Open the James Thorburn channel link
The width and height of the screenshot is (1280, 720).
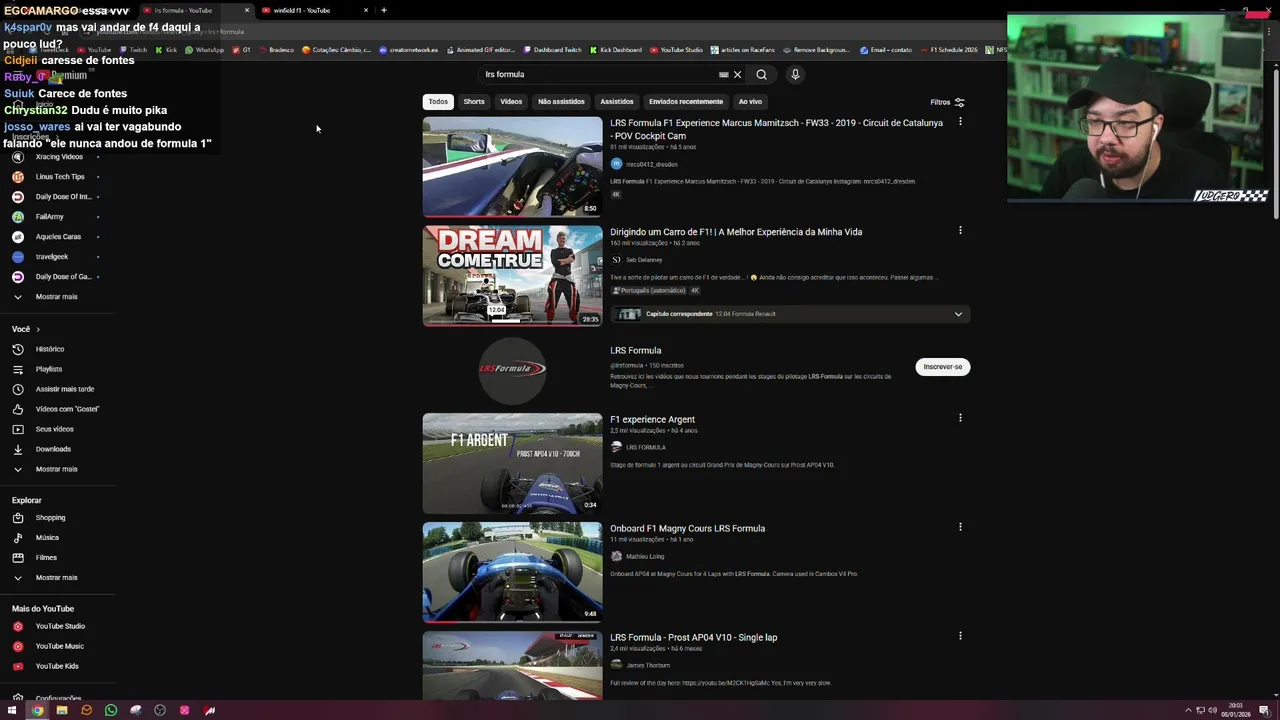pyautogui.click(x=648, y=665)
